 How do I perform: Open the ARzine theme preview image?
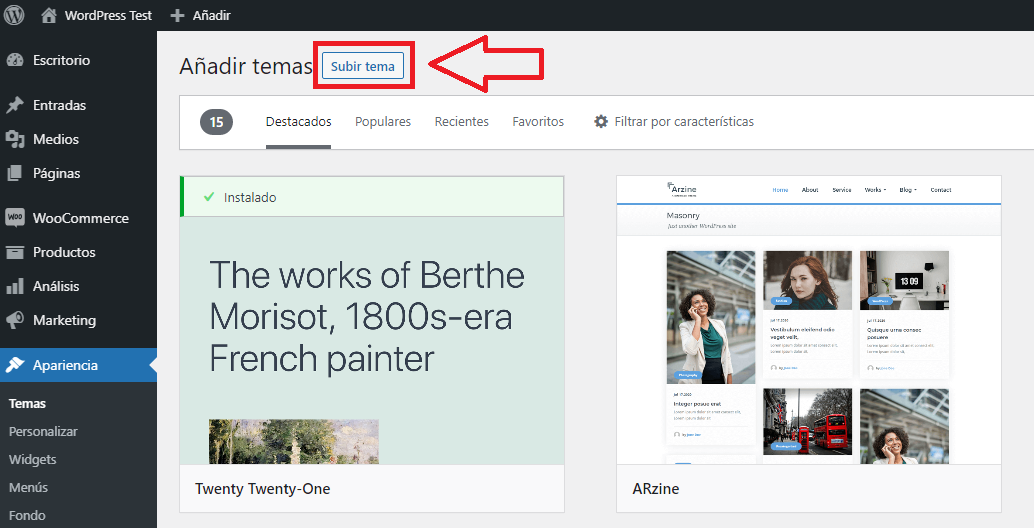pos(808,320)
